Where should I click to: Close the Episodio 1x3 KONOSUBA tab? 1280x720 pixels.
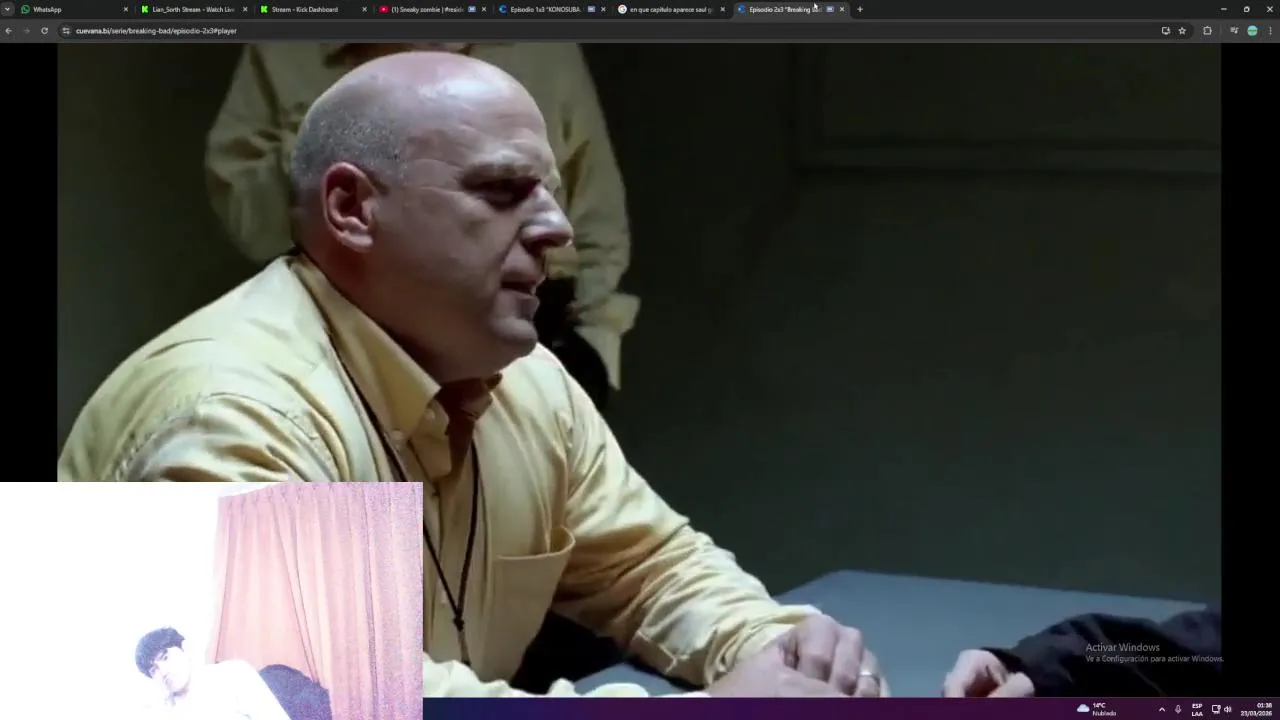tap(603, 9)
